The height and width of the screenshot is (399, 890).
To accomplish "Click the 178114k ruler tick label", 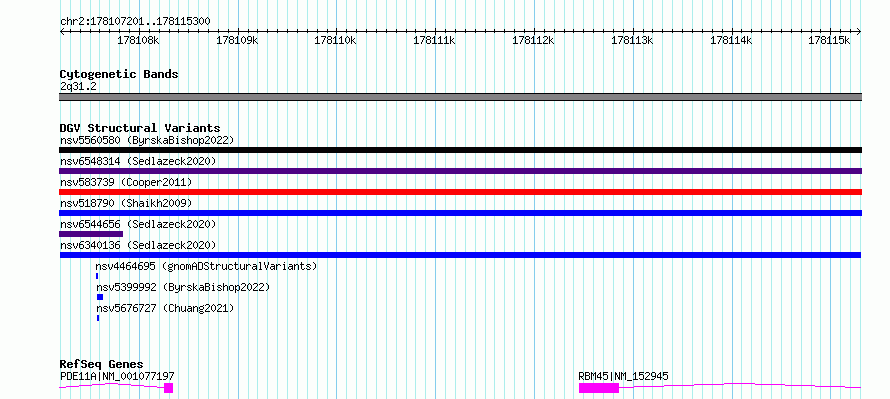I will point(732,40).
